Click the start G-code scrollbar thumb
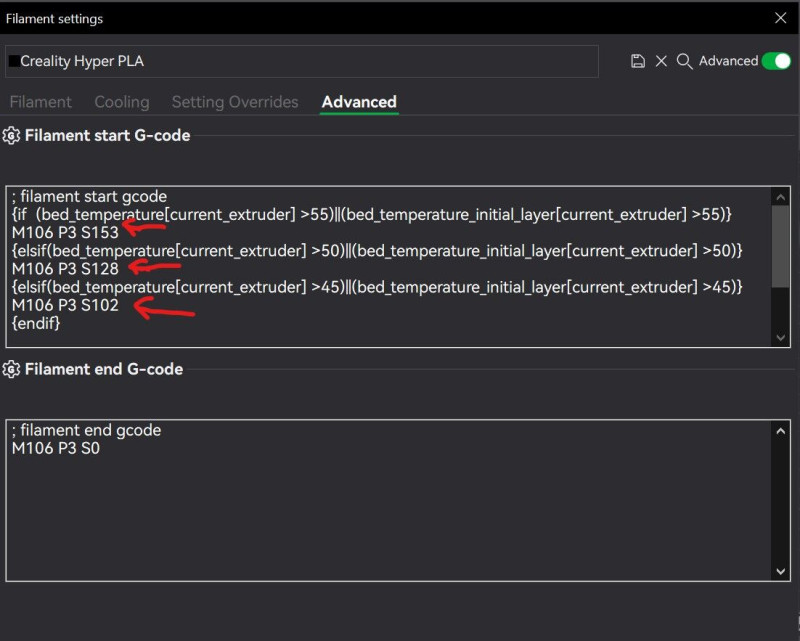The height and width of the screenshot is (641, 800). click(x=780, y=246)
